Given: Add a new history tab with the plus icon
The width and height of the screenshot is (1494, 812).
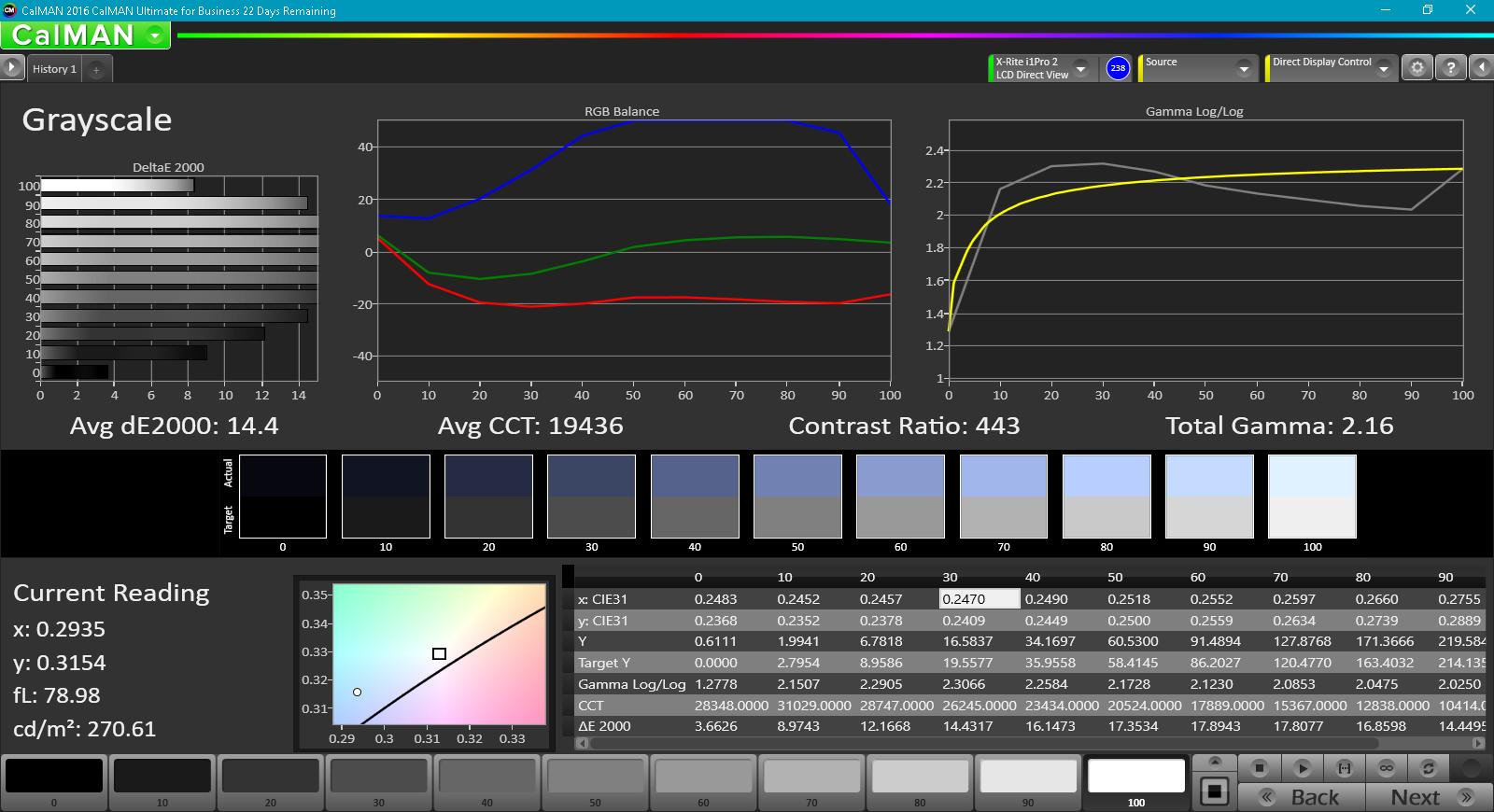Looking at the screenshot, I should pyautogui.click(x=96, y=69).
